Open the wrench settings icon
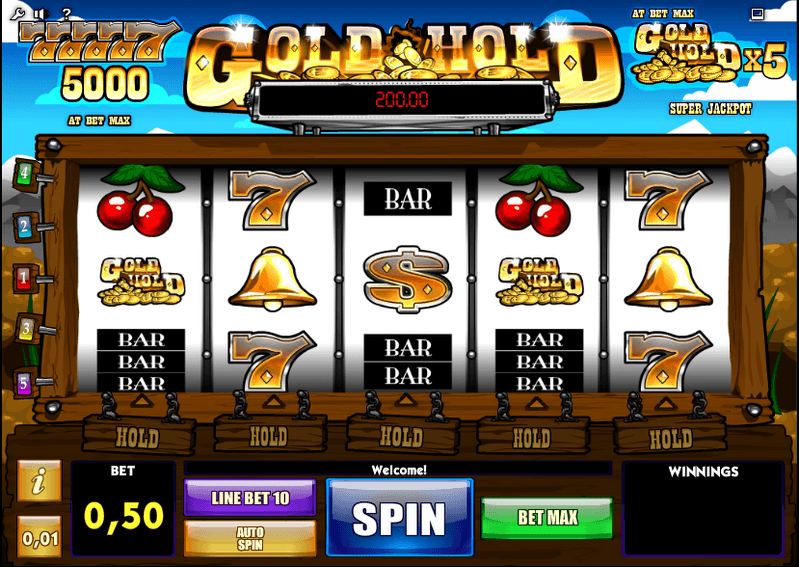 coord(18,14)
